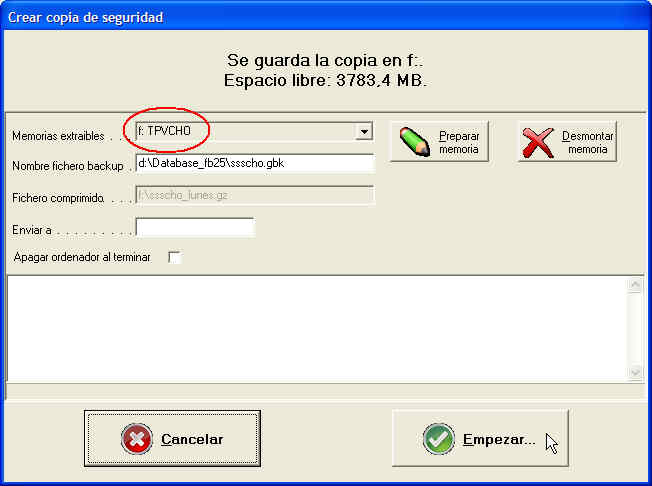Image resolution: width=652 pixels, height=486 pixels.
Task: Focus the 'Enviar a' text field
Action: pos(195,227)
